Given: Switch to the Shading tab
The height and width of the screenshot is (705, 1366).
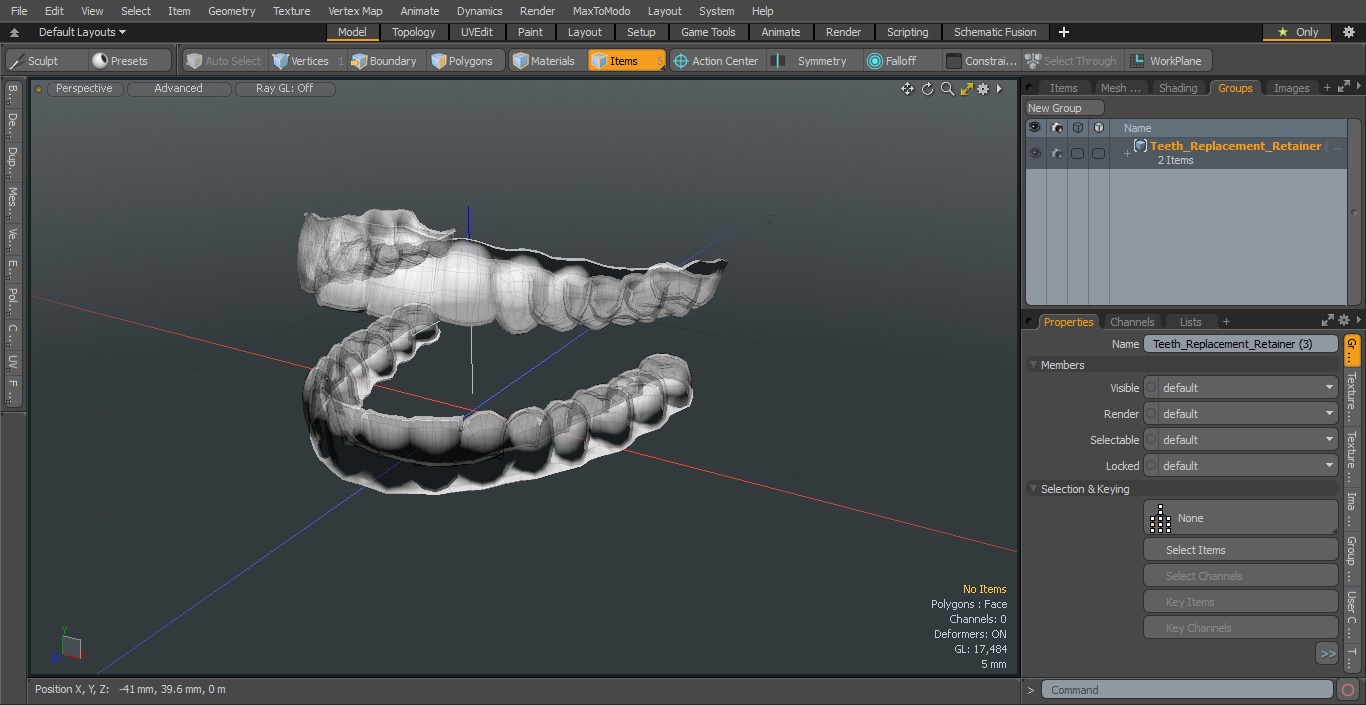Looking at the screenshot, I should 1177,88.
